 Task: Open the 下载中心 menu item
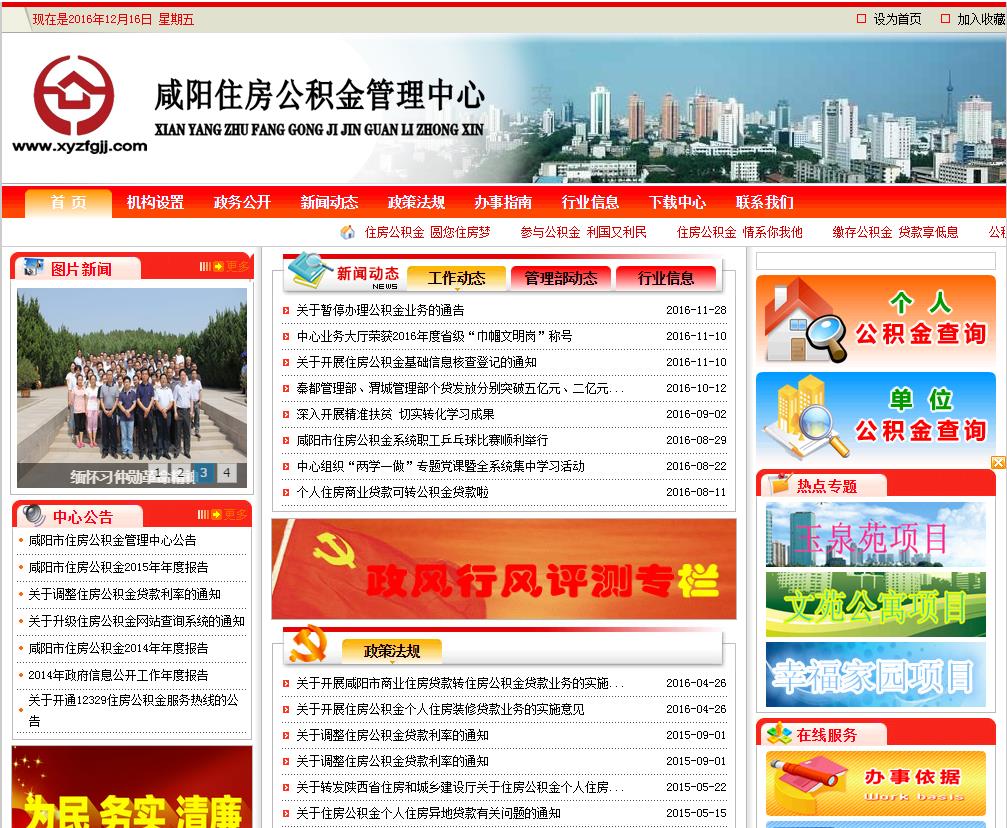[677, 202]
